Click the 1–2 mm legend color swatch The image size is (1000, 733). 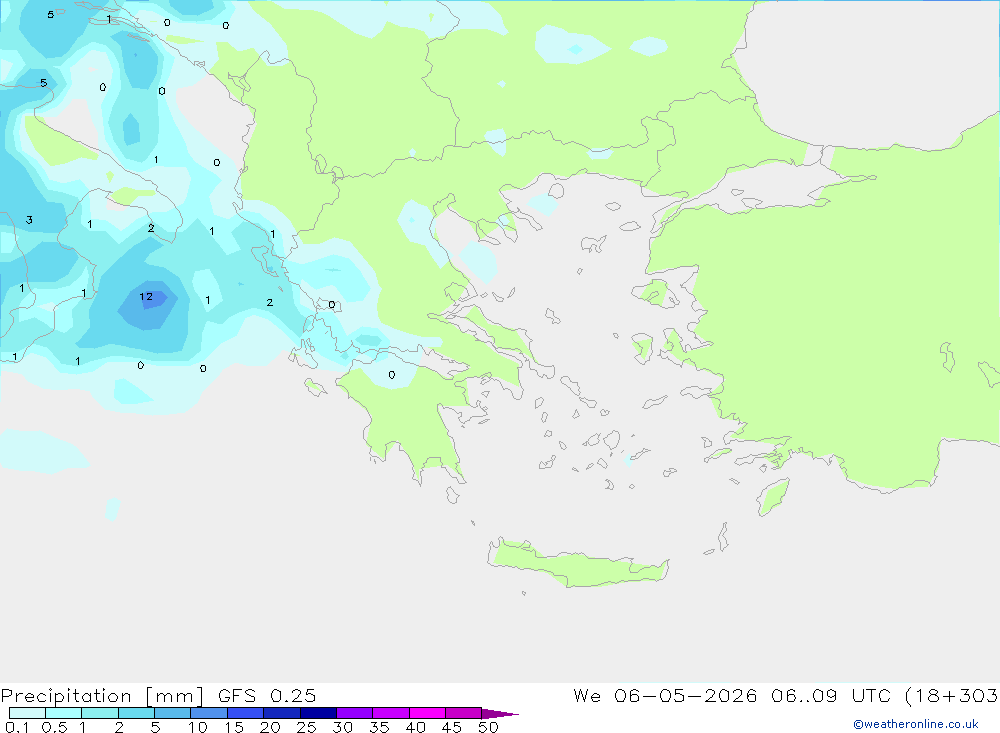[100, 713]
